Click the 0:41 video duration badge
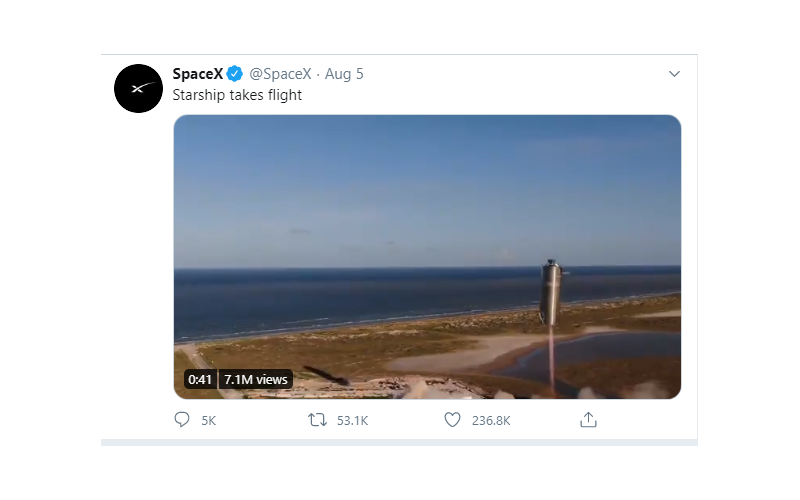 (x=200, y=379)
